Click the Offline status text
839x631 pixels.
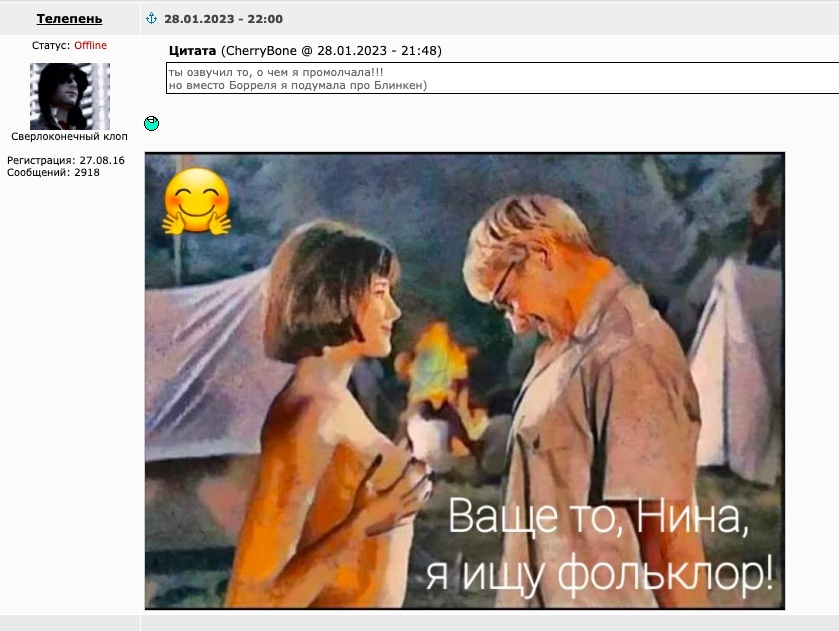tap(90, 45)
